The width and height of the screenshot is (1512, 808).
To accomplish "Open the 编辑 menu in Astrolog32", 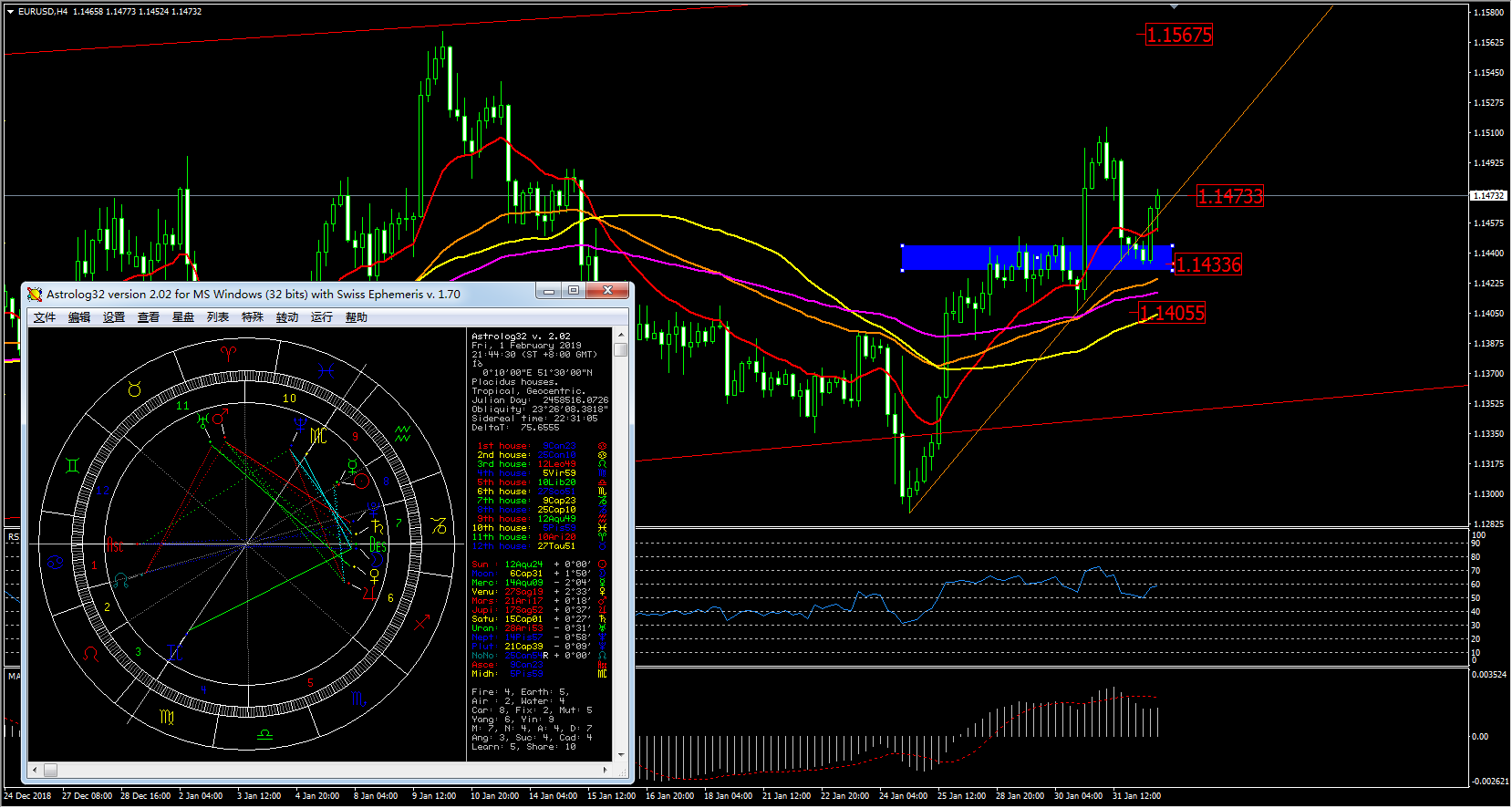I will (x=79, y=317).
